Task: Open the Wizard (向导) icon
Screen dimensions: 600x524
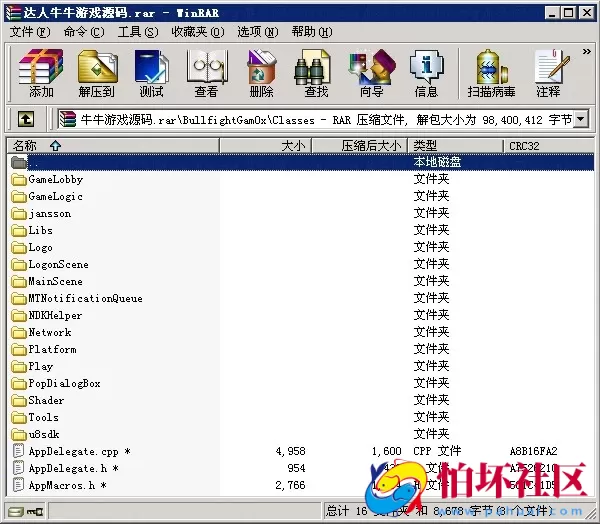Action: point(372,73)
